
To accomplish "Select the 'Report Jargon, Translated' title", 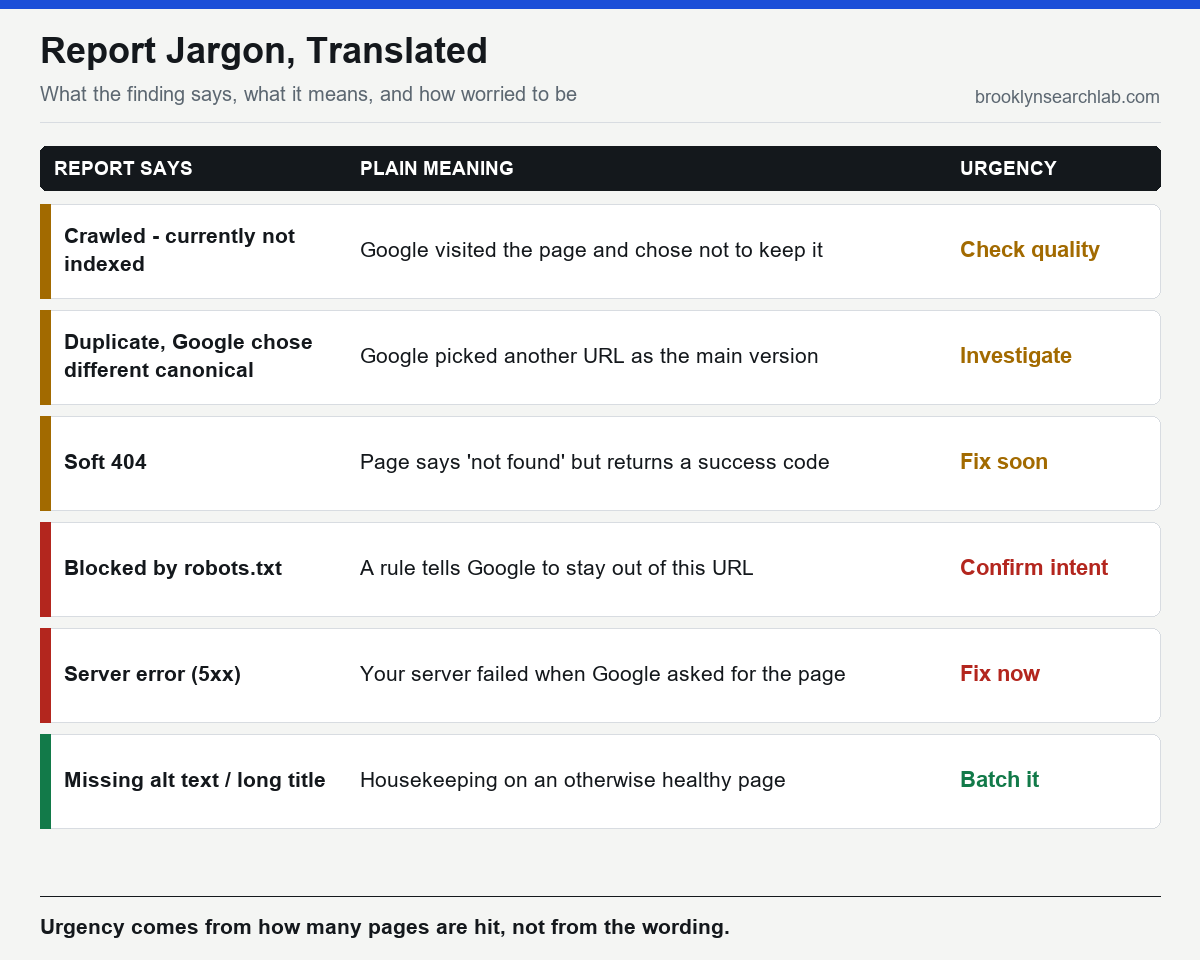I will (264, 51).
